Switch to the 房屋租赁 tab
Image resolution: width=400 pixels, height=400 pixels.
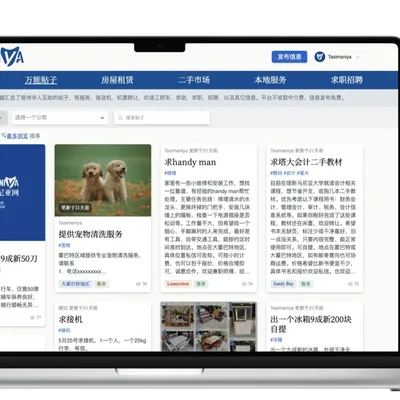coord(117,80)
